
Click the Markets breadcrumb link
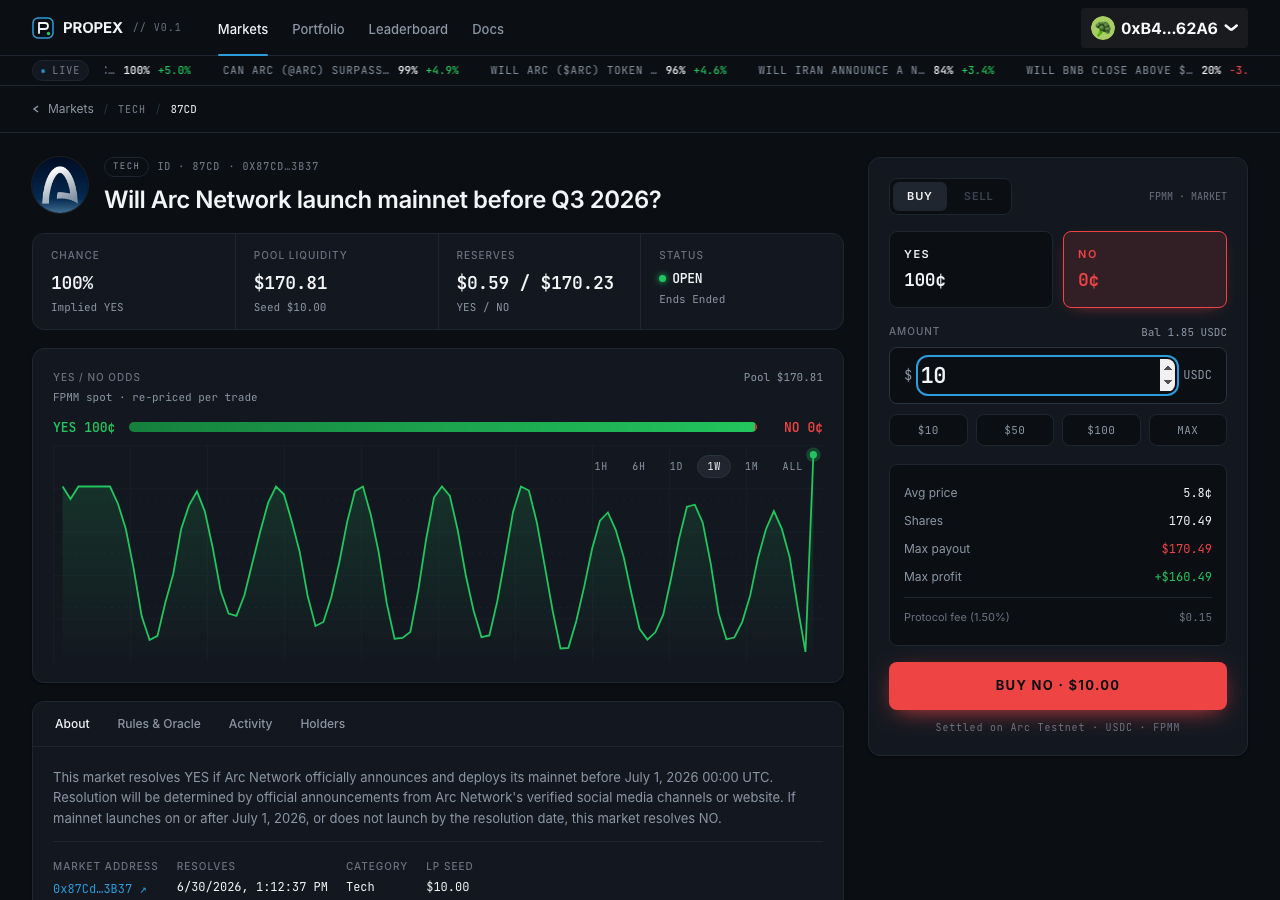[71, 109]
